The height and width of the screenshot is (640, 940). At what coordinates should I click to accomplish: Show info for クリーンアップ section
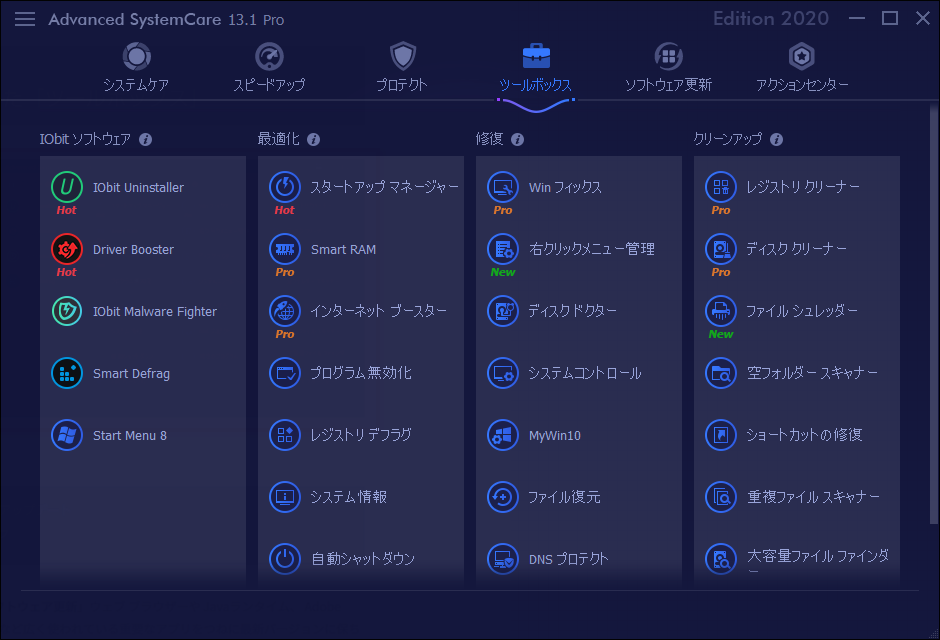(776, 140)
